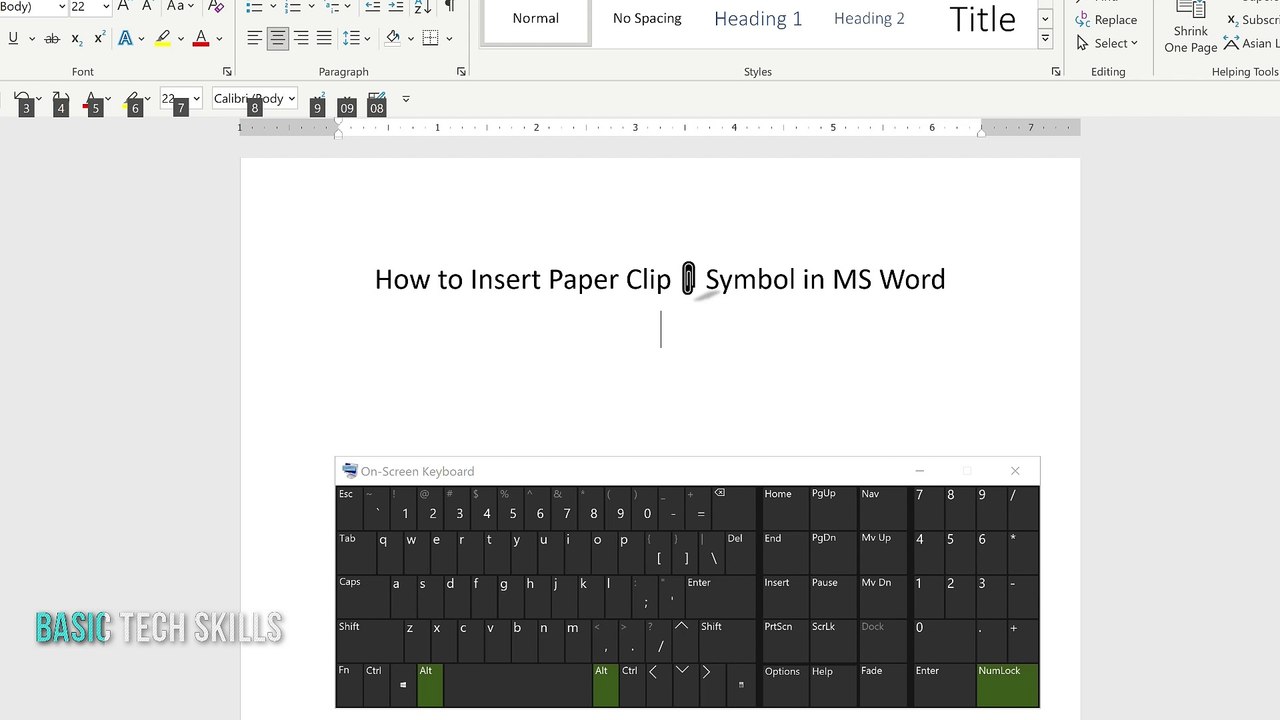Screen dimensions: 1280x720
Task: Toggle the Fn key on On-Screen Keyboard
Action: point(349,685)
